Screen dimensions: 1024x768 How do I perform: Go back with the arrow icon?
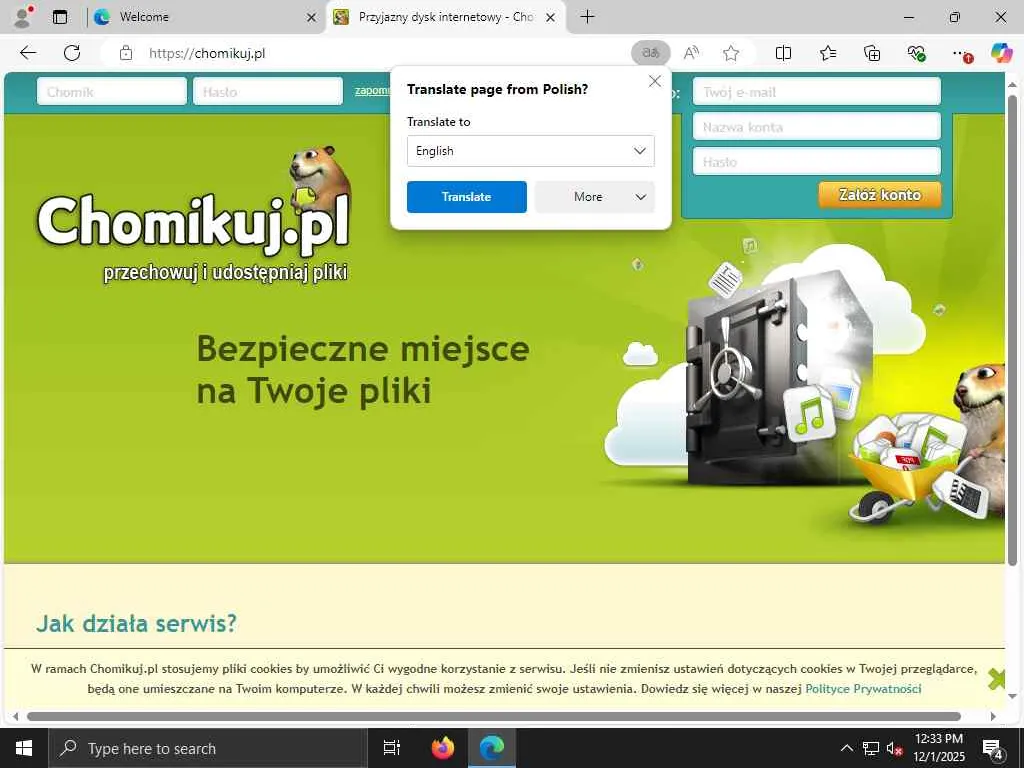click(x=28, y=53)
